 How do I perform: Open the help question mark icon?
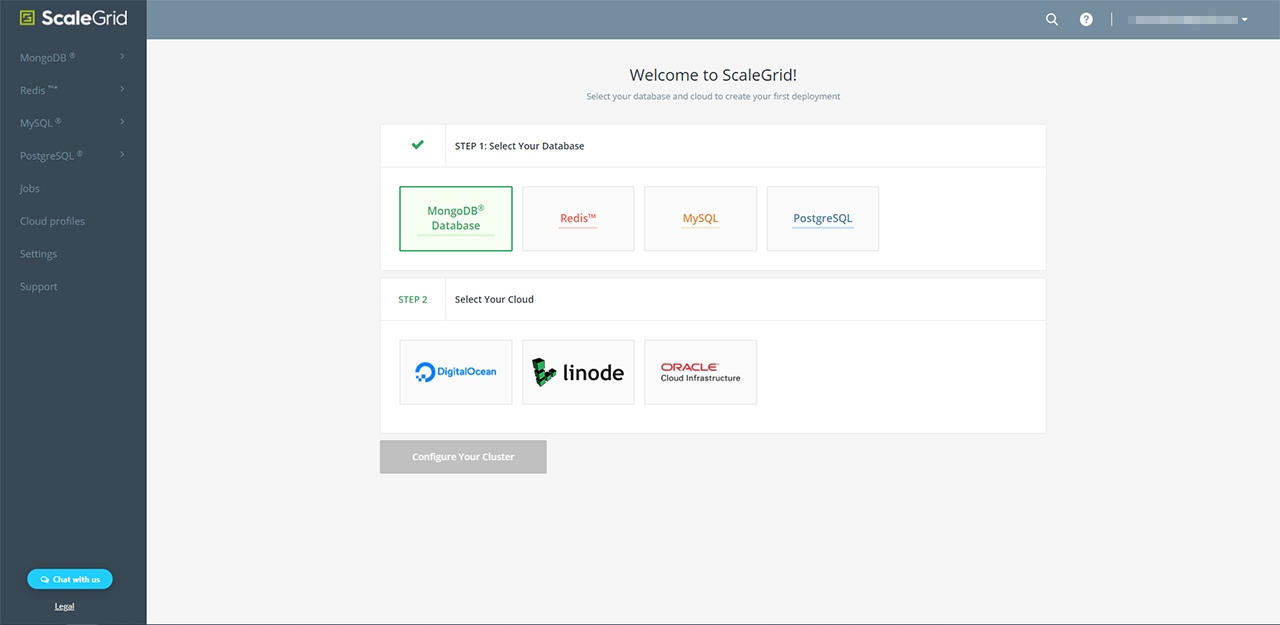[x=1086, y=19]
